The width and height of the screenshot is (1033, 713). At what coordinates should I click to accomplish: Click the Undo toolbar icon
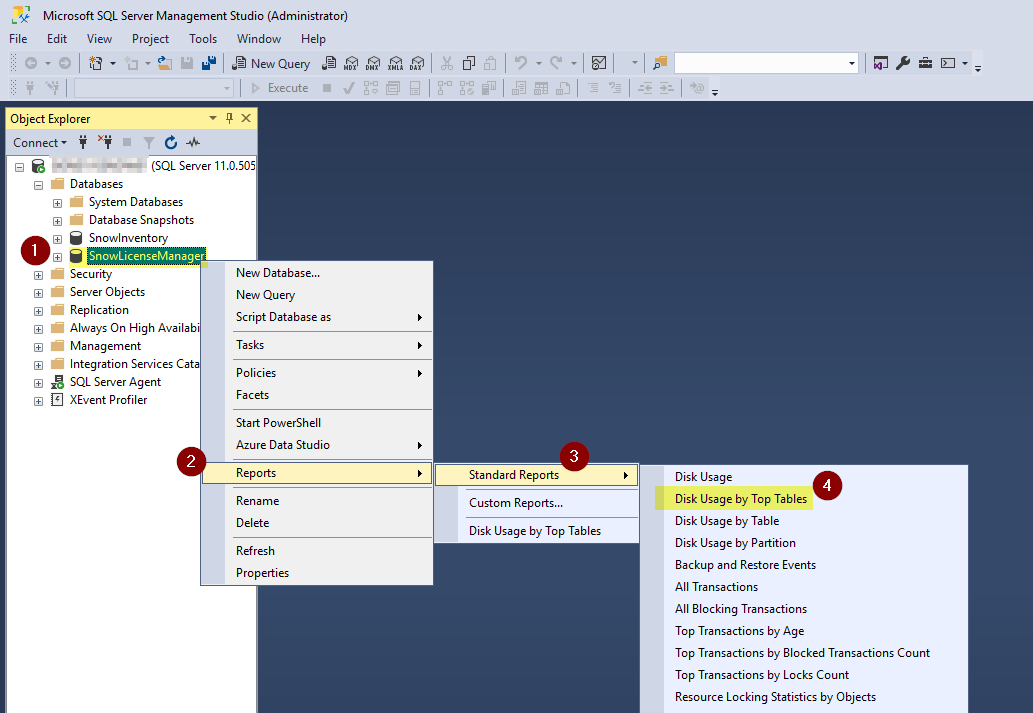520,63
